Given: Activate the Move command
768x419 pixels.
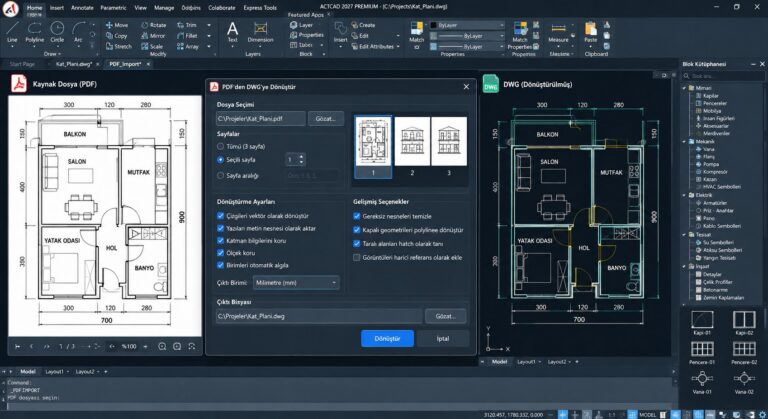Looking at the screenshot, I should click(117, 25).
